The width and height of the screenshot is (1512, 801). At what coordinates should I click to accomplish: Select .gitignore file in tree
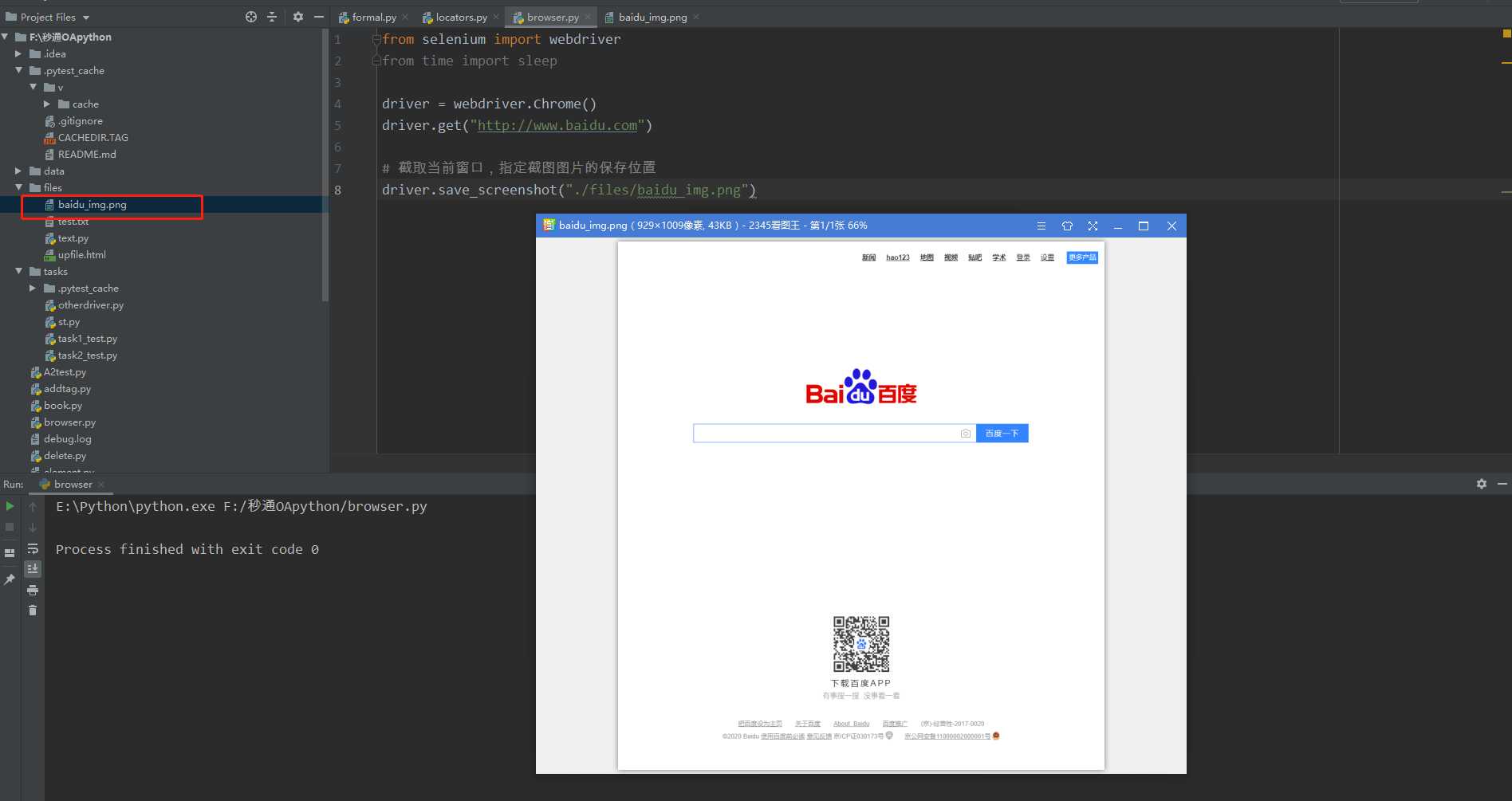coord(80,121)
